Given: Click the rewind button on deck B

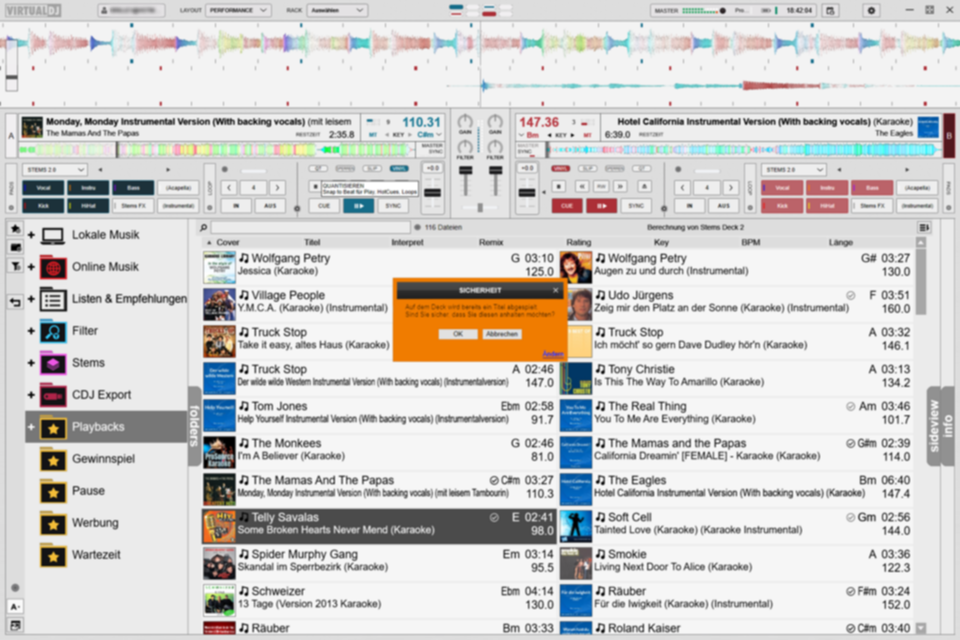Looking at the screenshot, I should pyautogui.click(x=582, y=186).
